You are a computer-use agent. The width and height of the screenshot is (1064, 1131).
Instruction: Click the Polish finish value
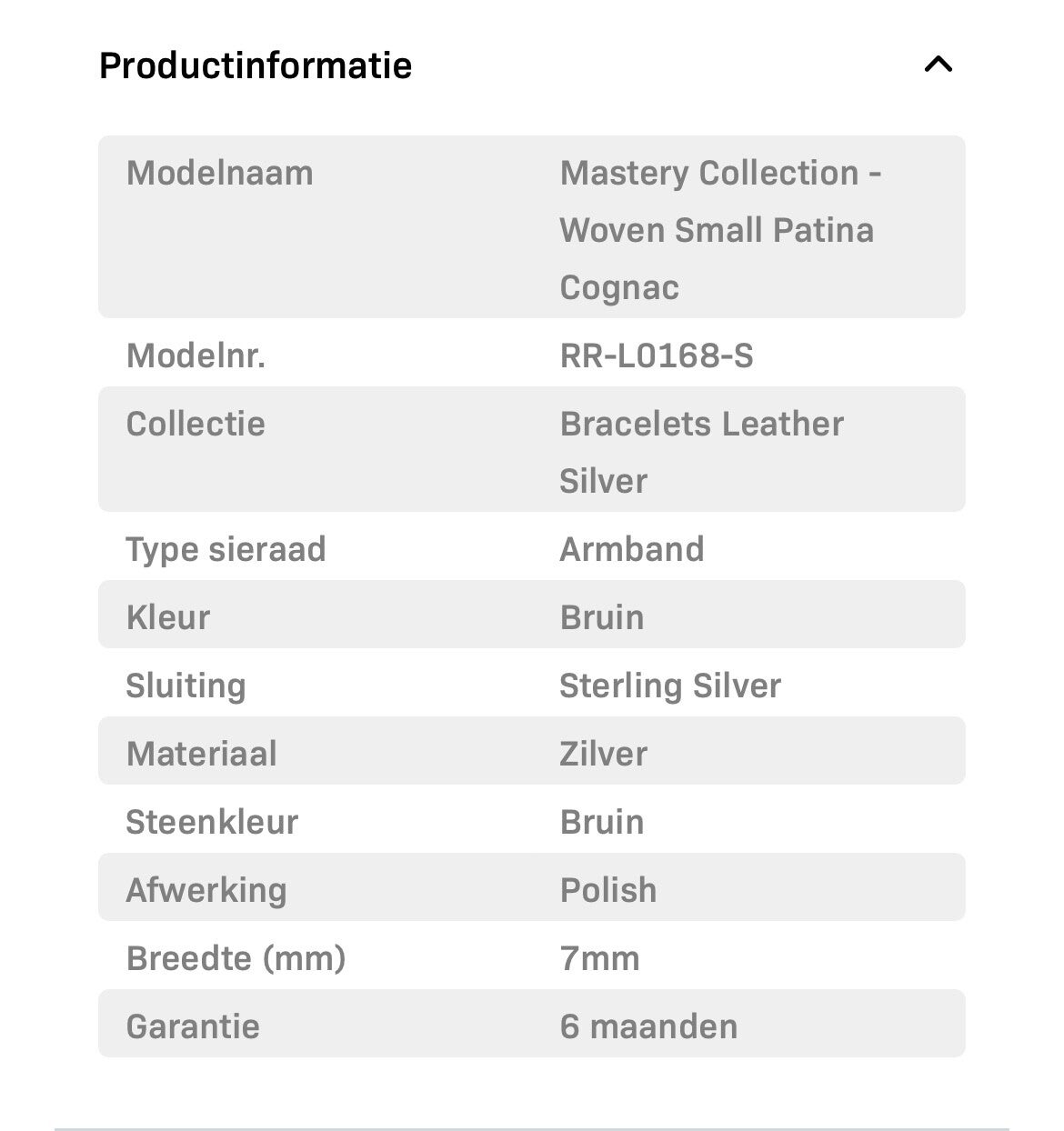pos(608,890)
